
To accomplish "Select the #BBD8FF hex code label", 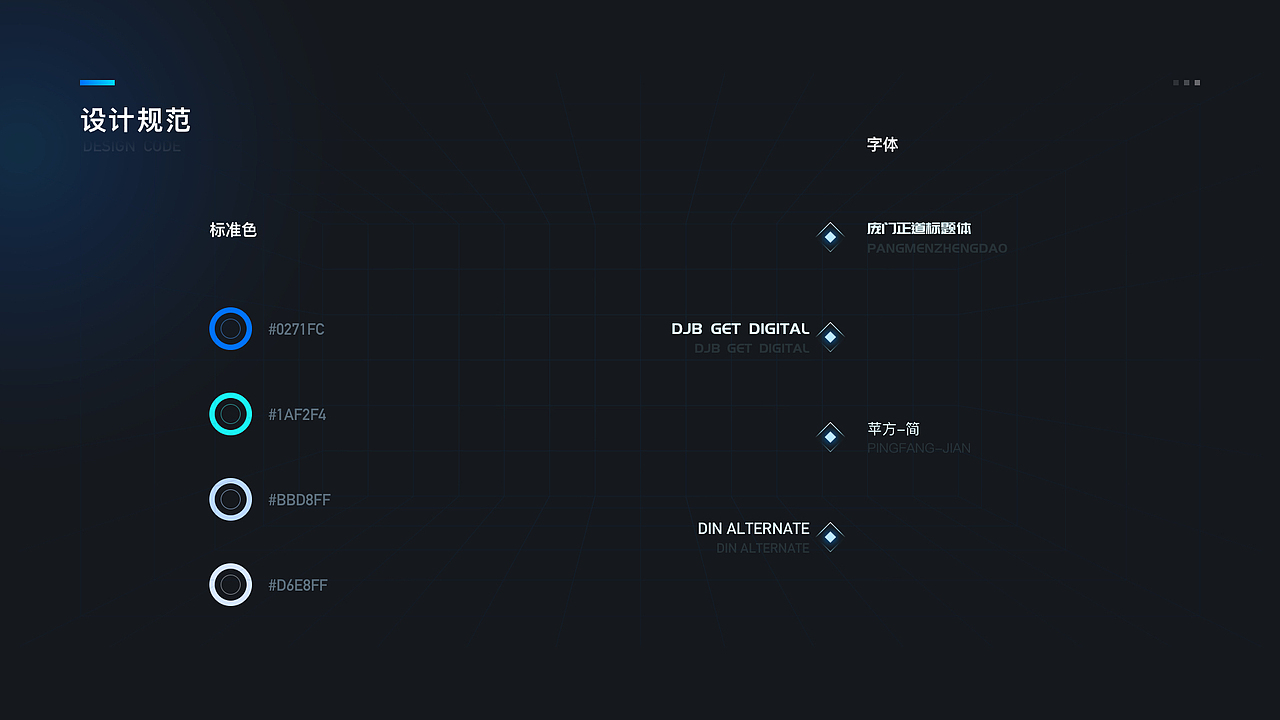I will click(299, 500).
